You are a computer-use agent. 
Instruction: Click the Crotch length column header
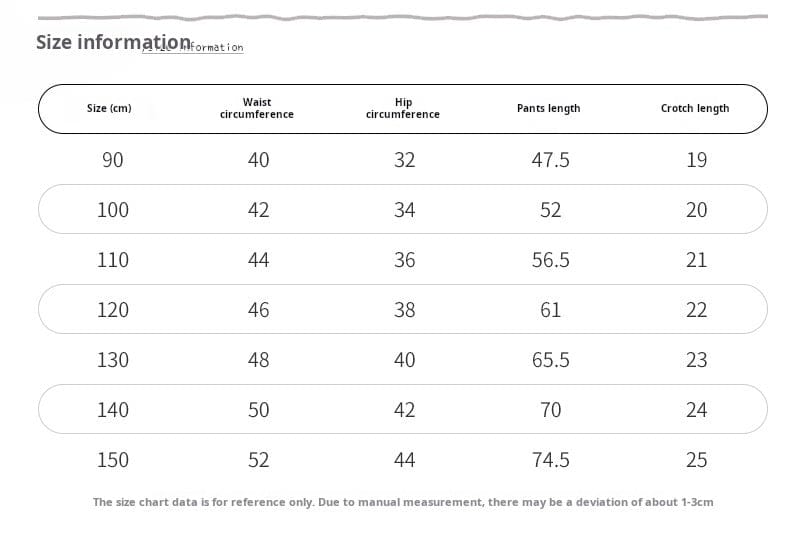(695, 108)
